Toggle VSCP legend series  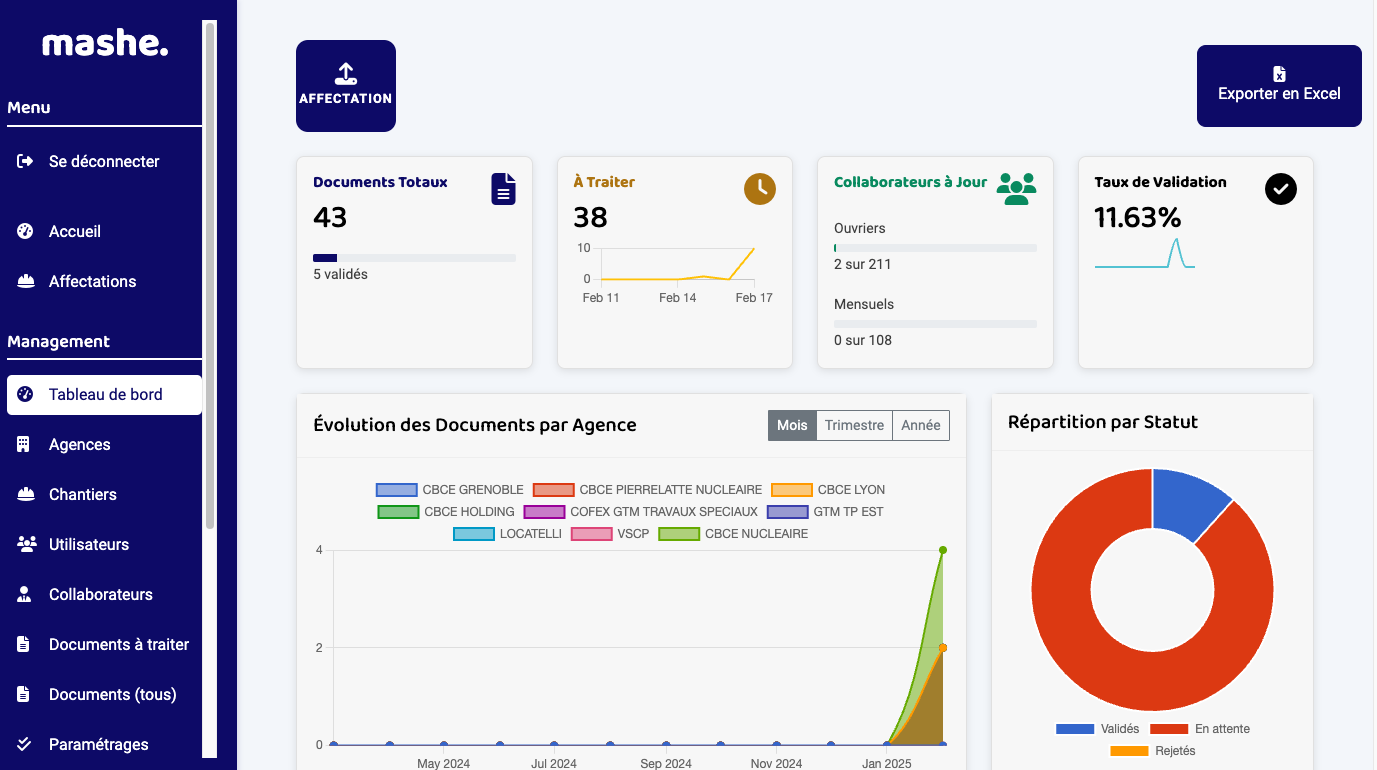(x=610, y=534)
